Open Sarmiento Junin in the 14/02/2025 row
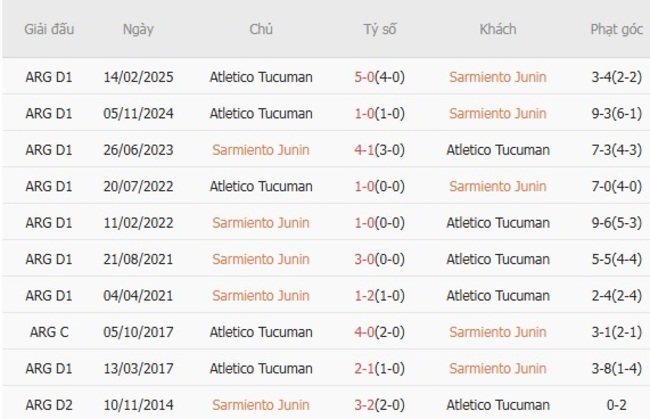 tap(498, 77)
